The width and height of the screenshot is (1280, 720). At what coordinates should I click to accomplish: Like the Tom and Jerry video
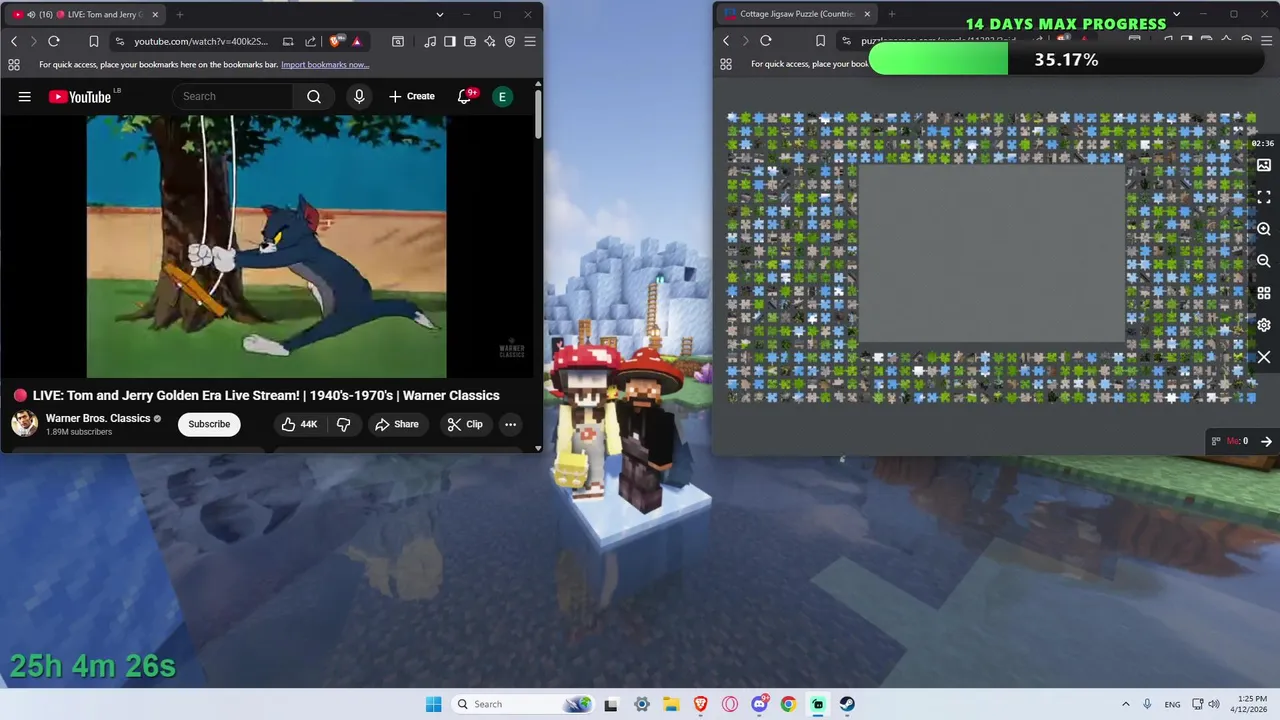[299, 424]
